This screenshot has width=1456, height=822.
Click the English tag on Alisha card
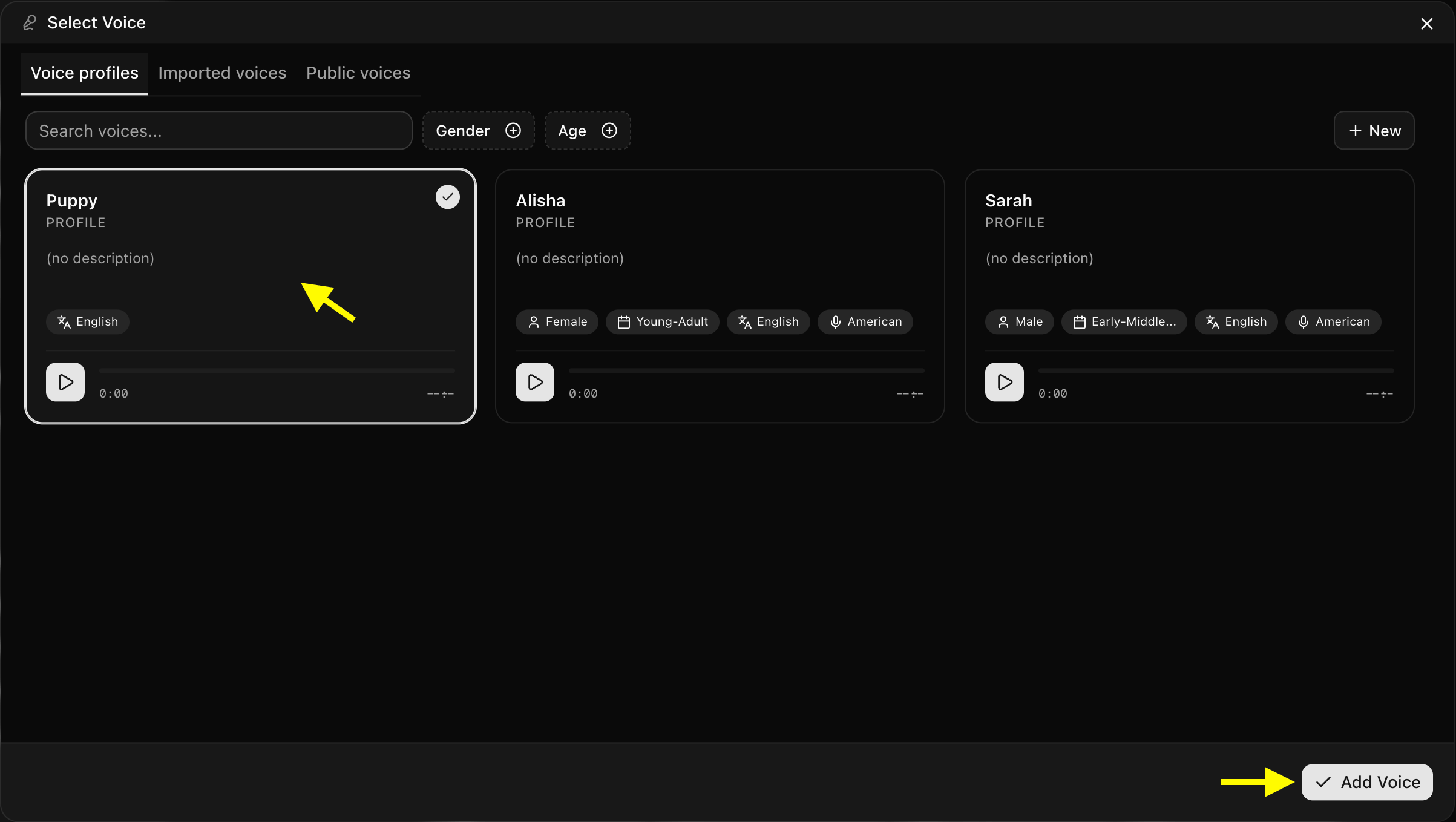tap(769, 321)
